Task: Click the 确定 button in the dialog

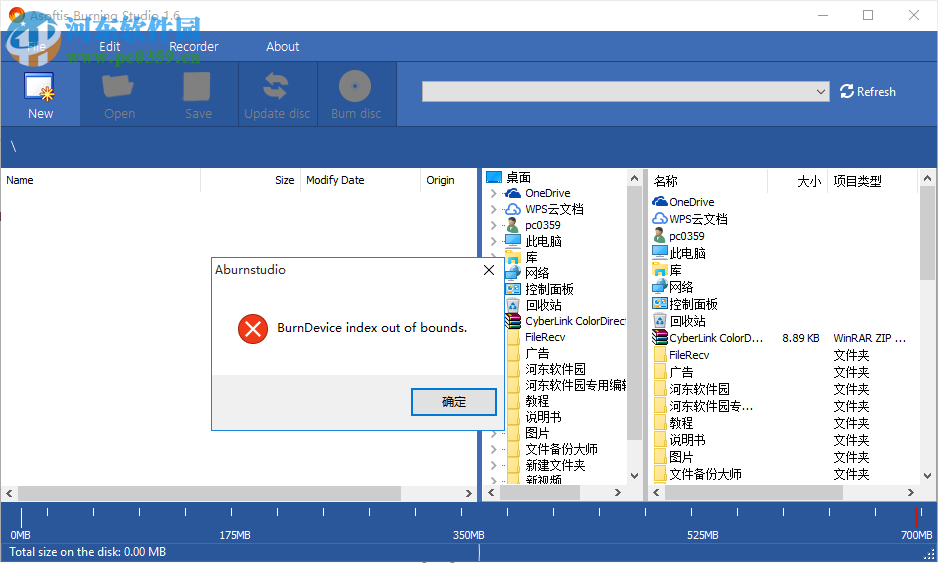Action: (453, 401)
